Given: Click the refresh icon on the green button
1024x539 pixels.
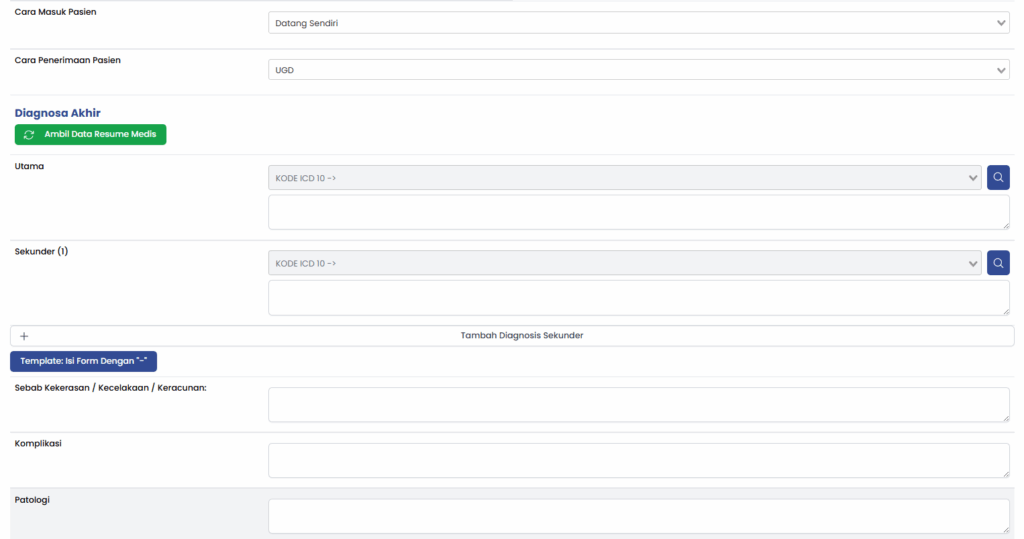Looking at the screenshot, I should [x=29, y=134].
